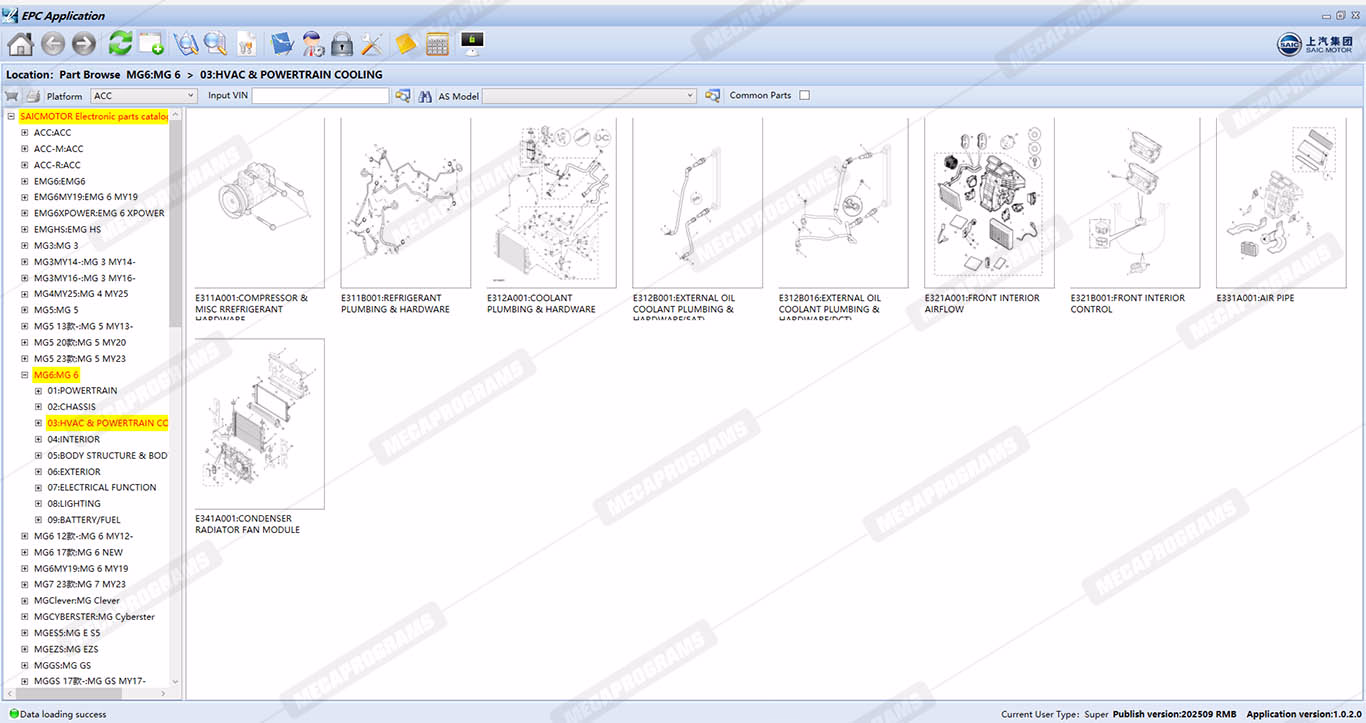Expand the MG3:MG 3 tree node

(x=24, y=246)
